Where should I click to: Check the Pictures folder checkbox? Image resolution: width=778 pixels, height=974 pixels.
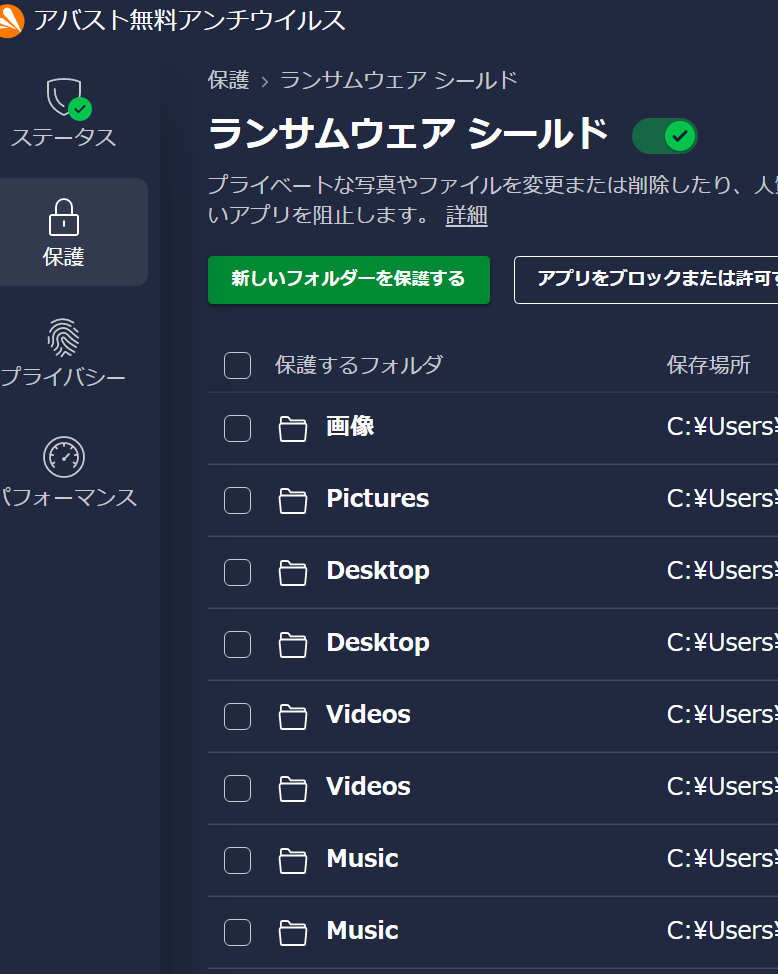tap(237, 501)
